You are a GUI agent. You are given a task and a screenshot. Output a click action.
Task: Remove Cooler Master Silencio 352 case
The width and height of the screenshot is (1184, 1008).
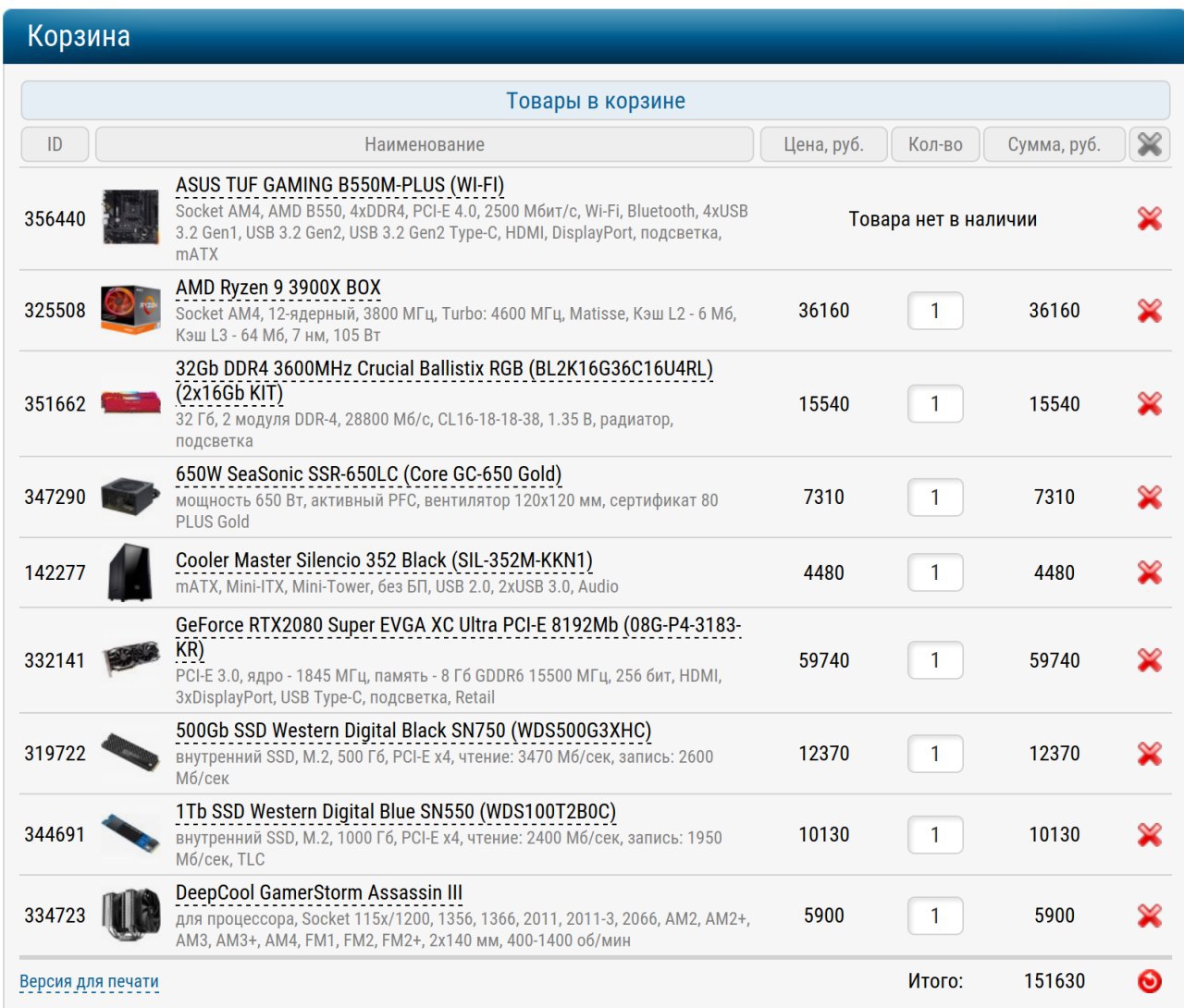click(1149, 572)
